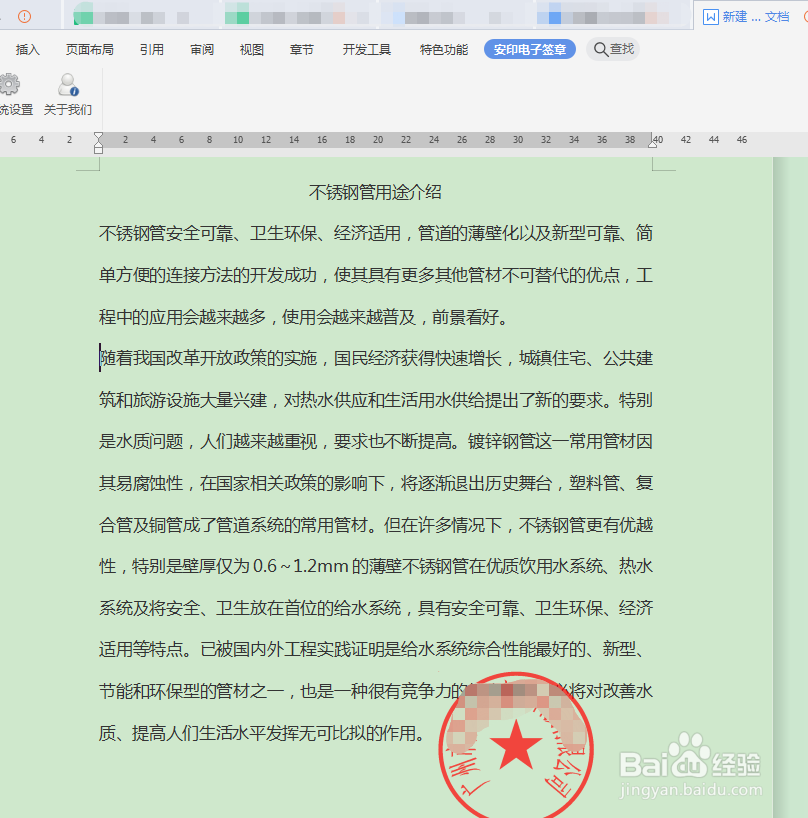
Task: Click the right indent marker on ruler
Action: tap(652, 144)
